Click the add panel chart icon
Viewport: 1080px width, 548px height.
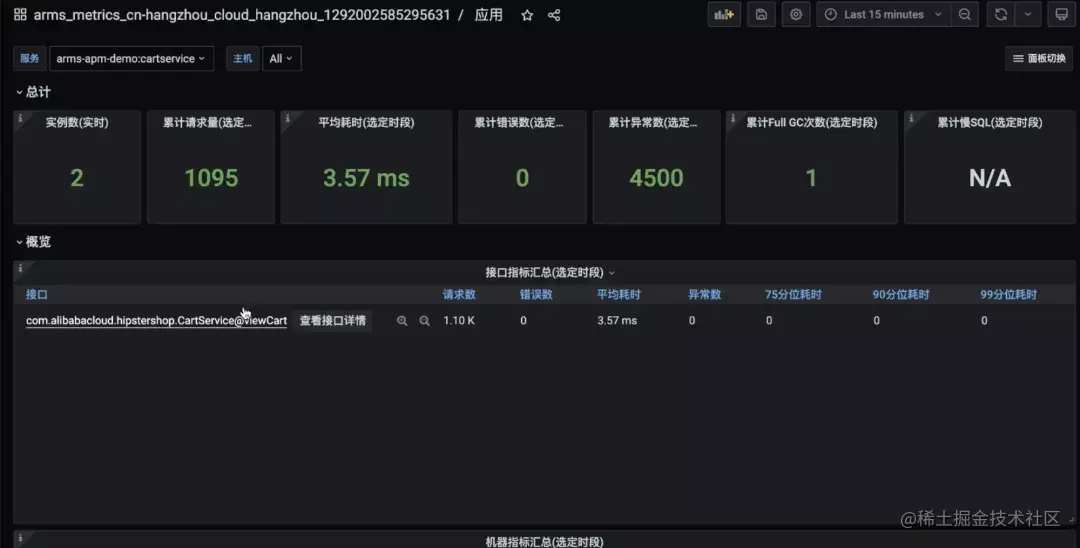(724, 14)
